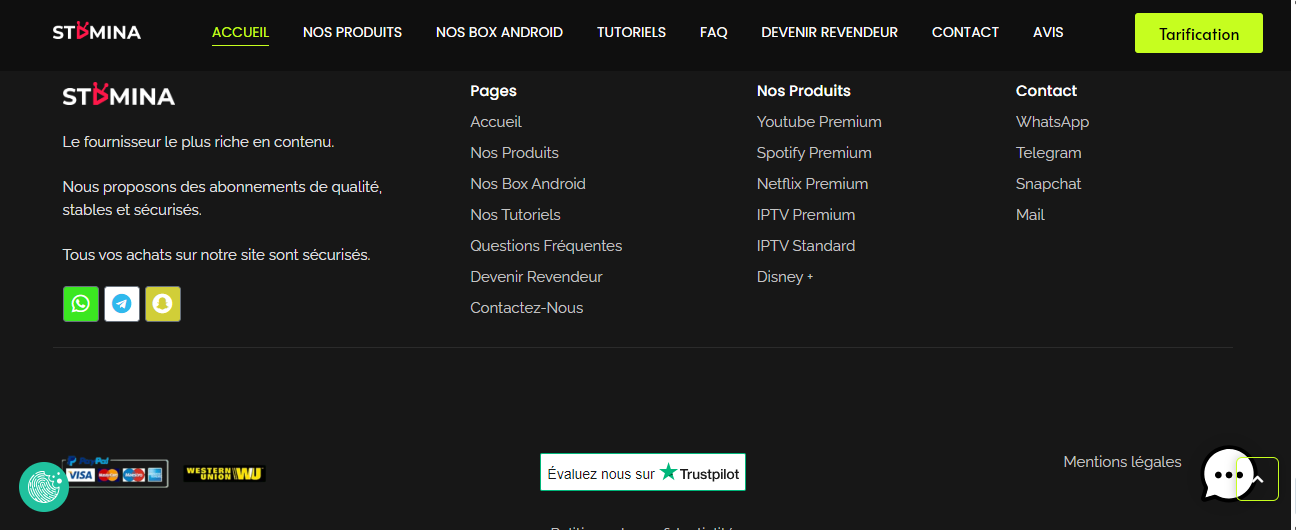
Task: Go to Accueil in the top navigation
Action: pos(240,32)
